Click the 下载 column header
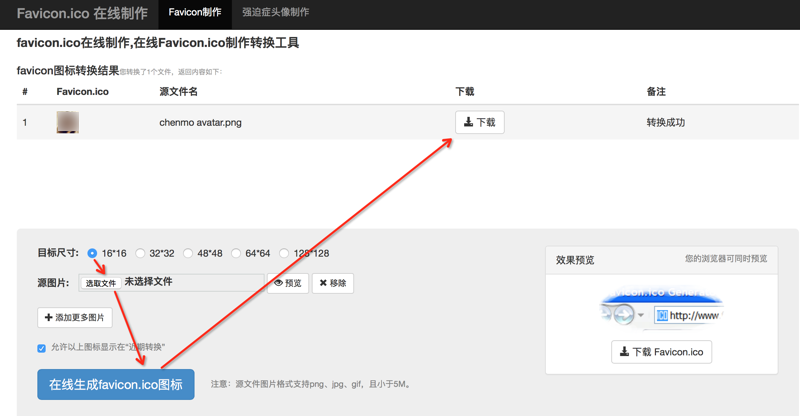Image resolution: width=800 pixels, height=416 pixels. 465,91
